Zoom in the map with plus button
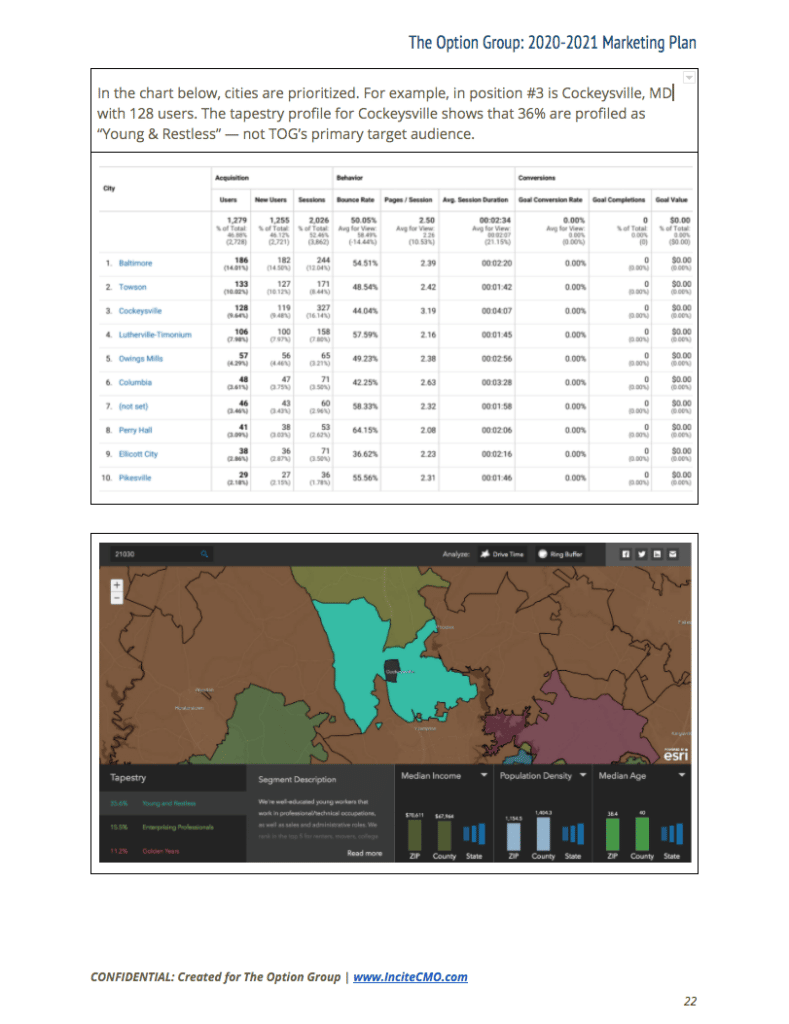This screenshot has width=789, height=1024. coord(117,585)
